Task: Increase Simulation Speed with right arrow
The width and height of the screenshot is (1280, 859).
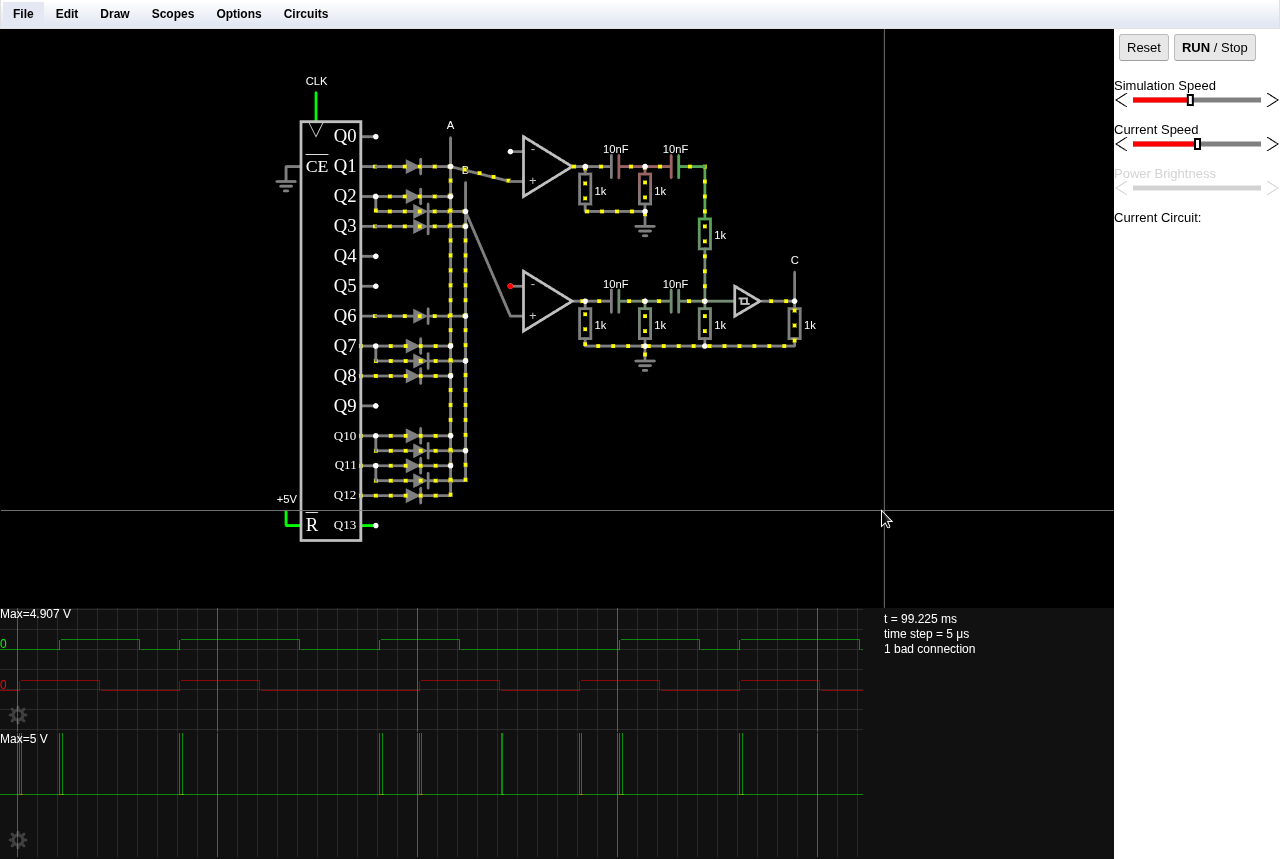Action: (x=1272, y=100)
